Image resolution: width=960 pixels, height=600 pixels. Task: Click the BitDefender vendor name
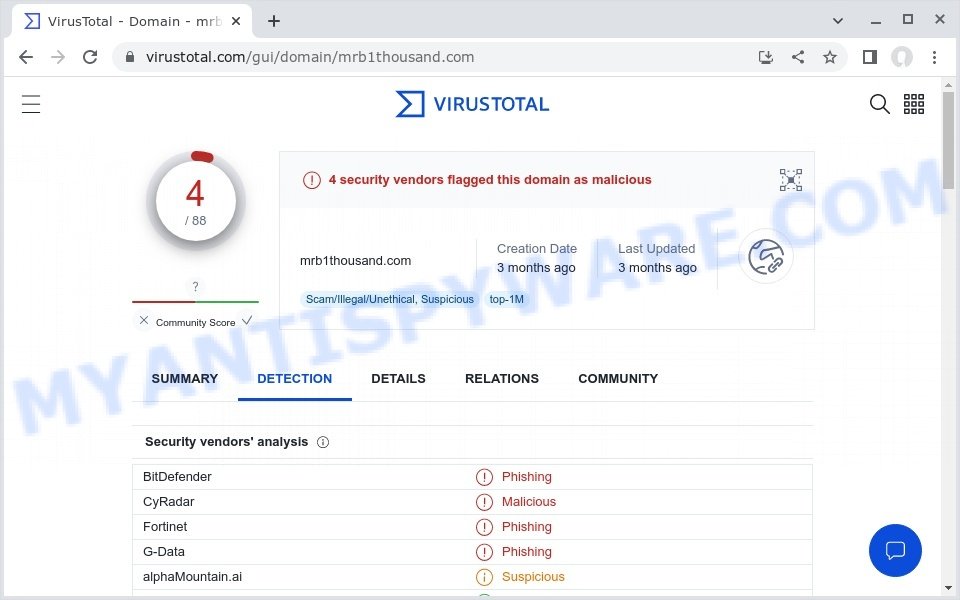177,477
